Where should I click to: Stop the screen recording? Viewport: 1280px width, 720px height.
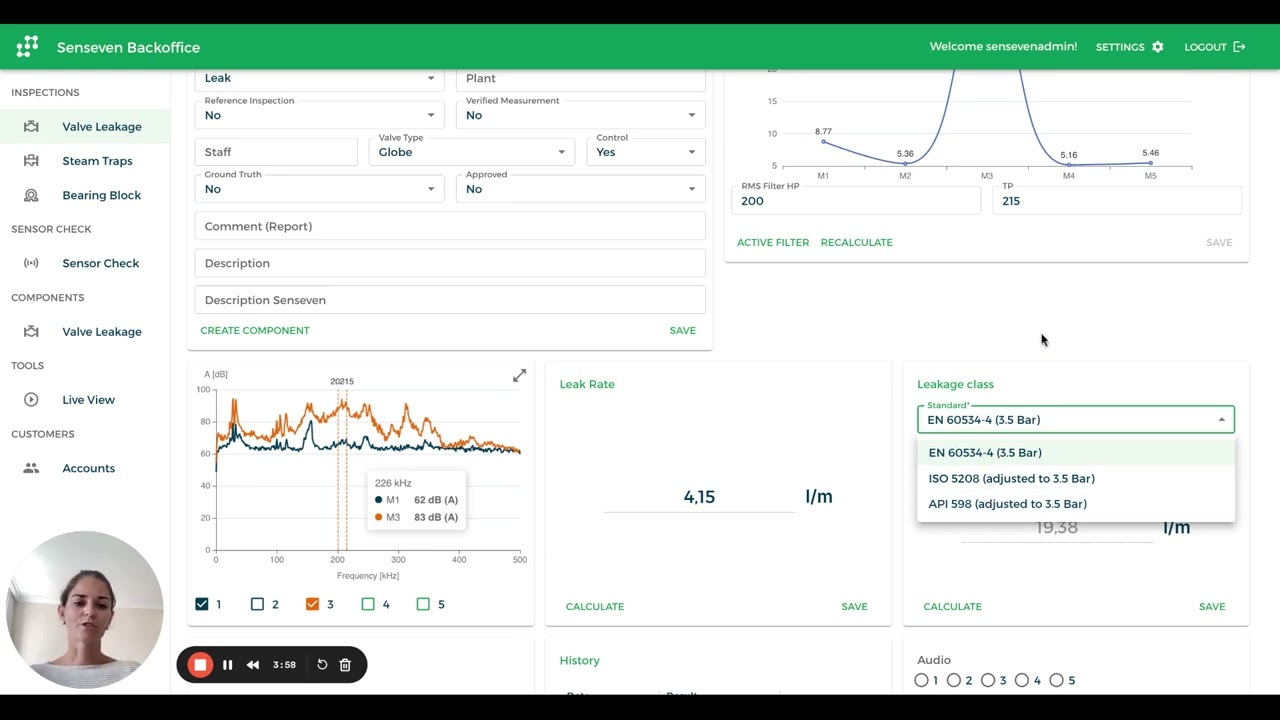click(200, 665)
